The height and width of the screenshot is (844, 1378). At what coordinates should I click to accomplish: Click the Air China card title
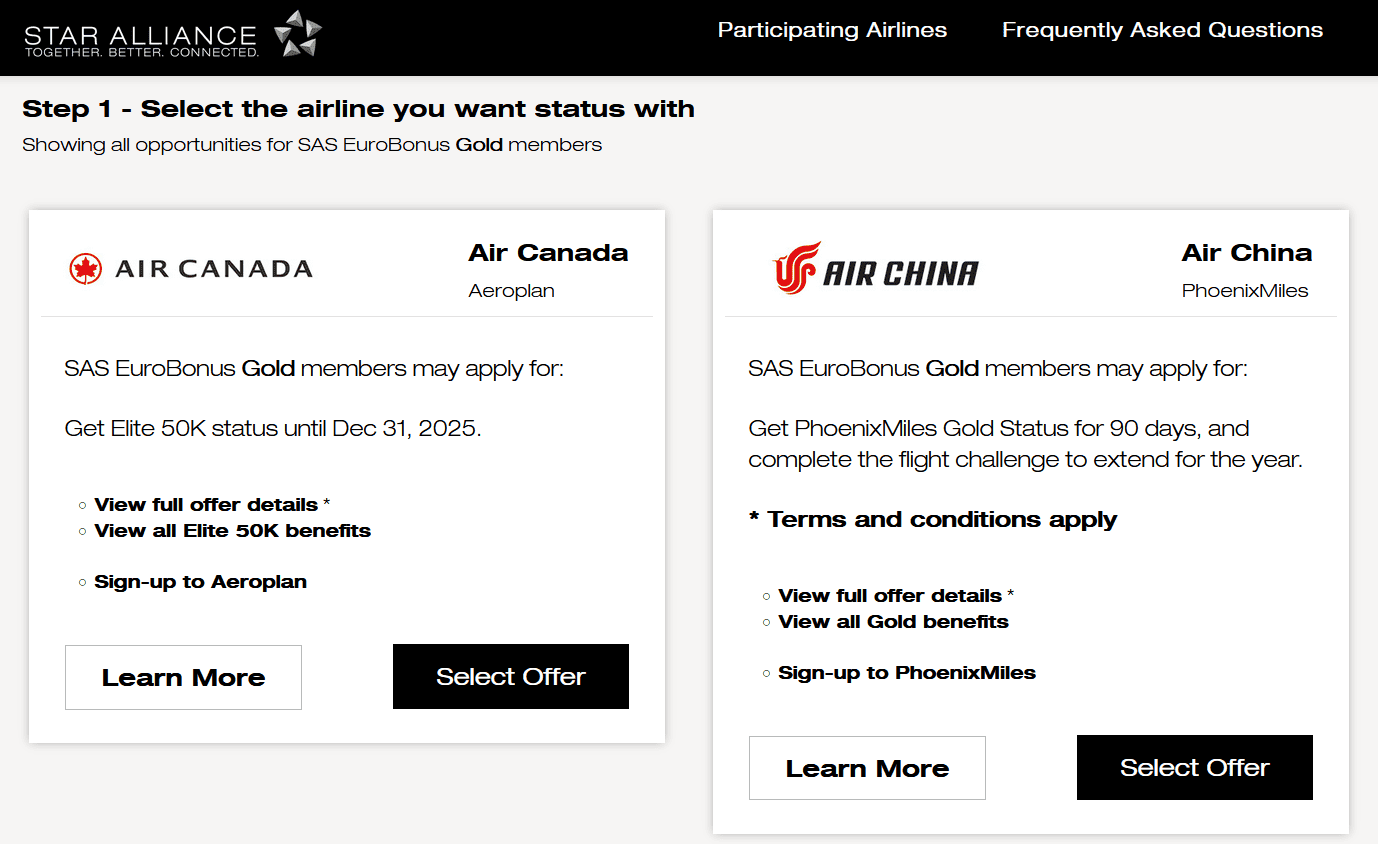click(1246, 253)
